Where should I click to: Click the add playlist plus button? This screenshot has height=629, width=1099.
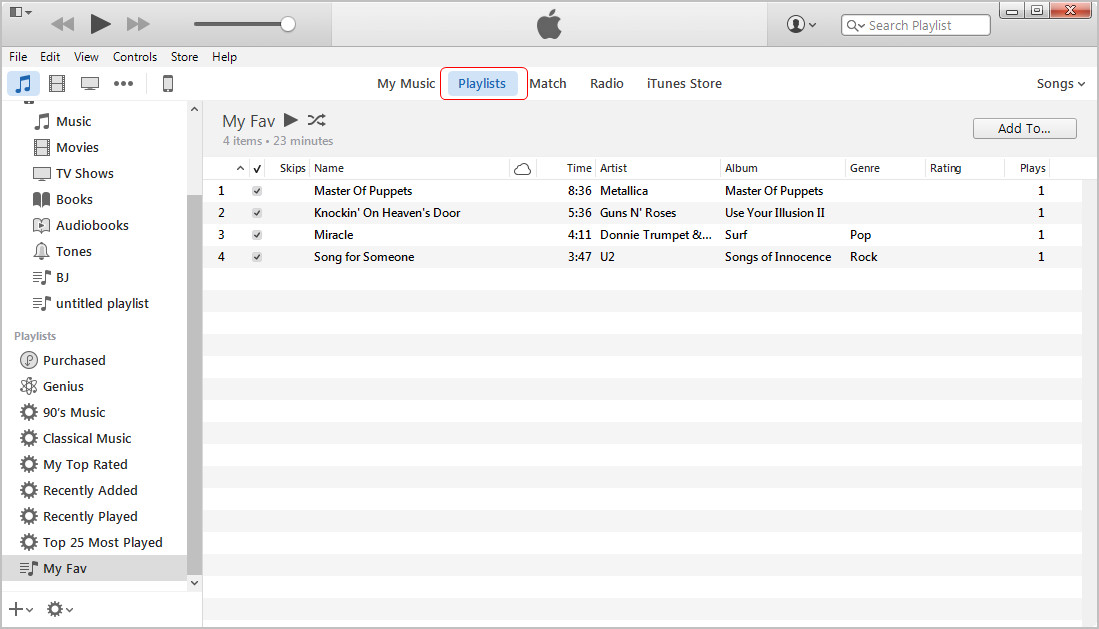[20, 609]
